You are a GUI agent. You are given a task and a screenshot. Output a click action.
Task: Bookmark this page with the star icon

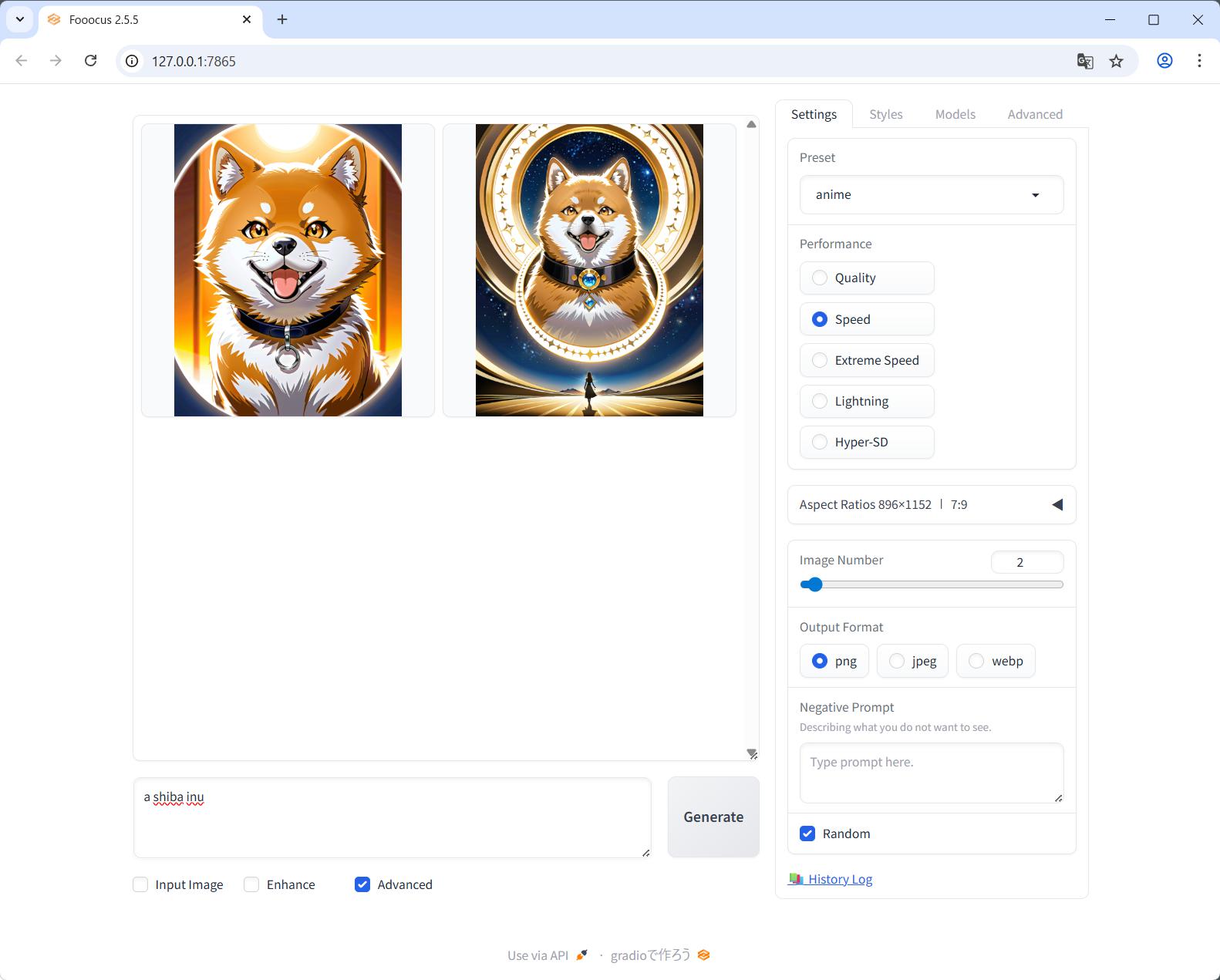click(x=1116, y=61)
